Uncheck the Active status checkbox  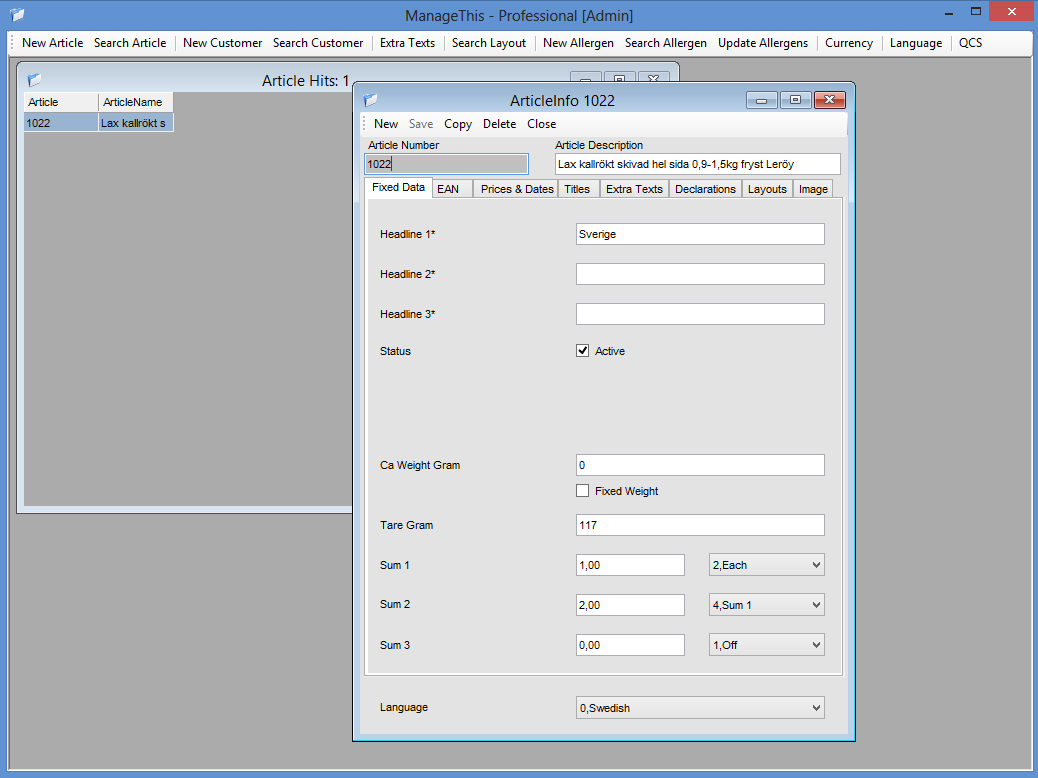(x=583, y=351)
